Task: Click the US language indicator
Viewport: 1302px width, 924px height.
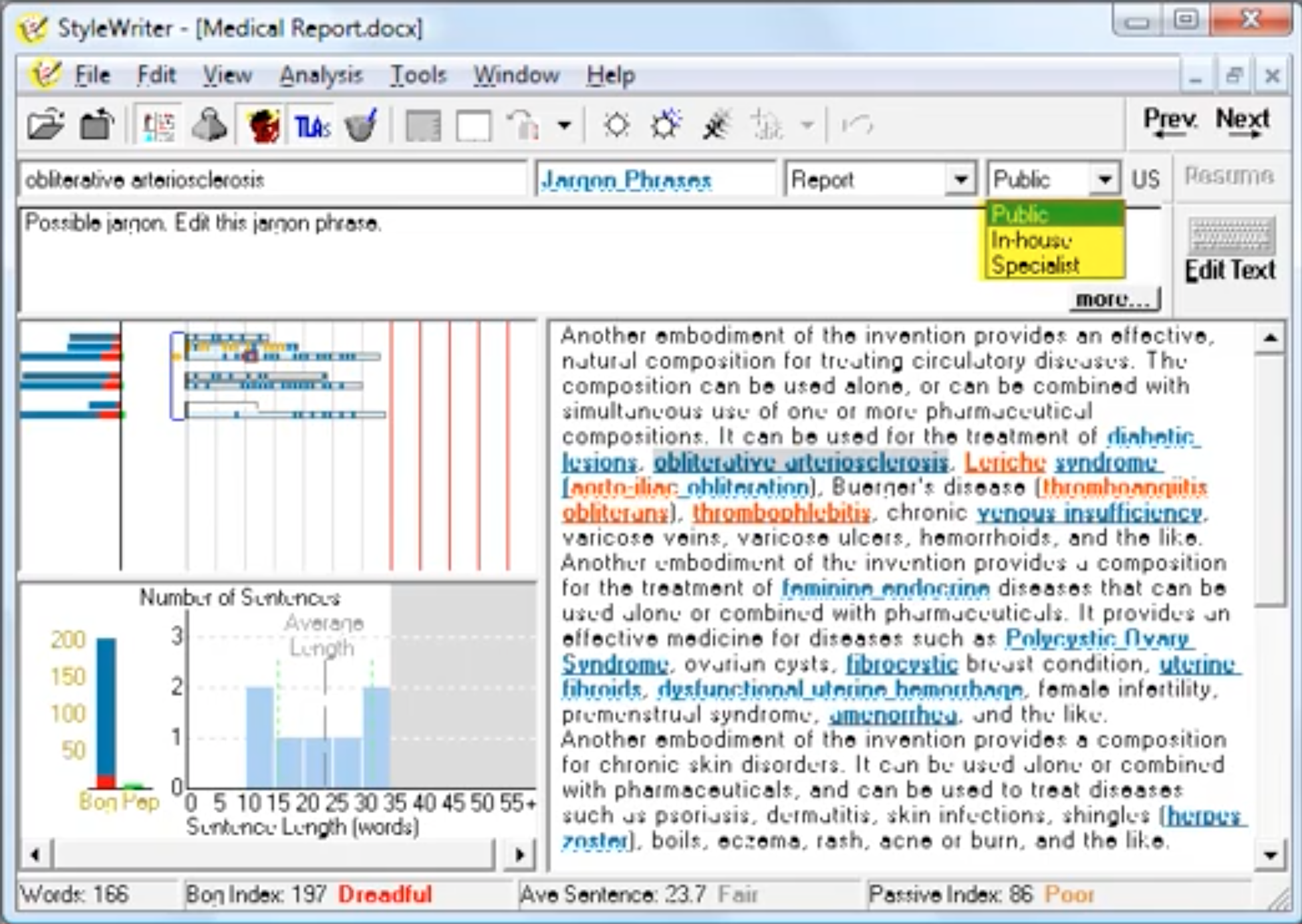Action: 1145,179
